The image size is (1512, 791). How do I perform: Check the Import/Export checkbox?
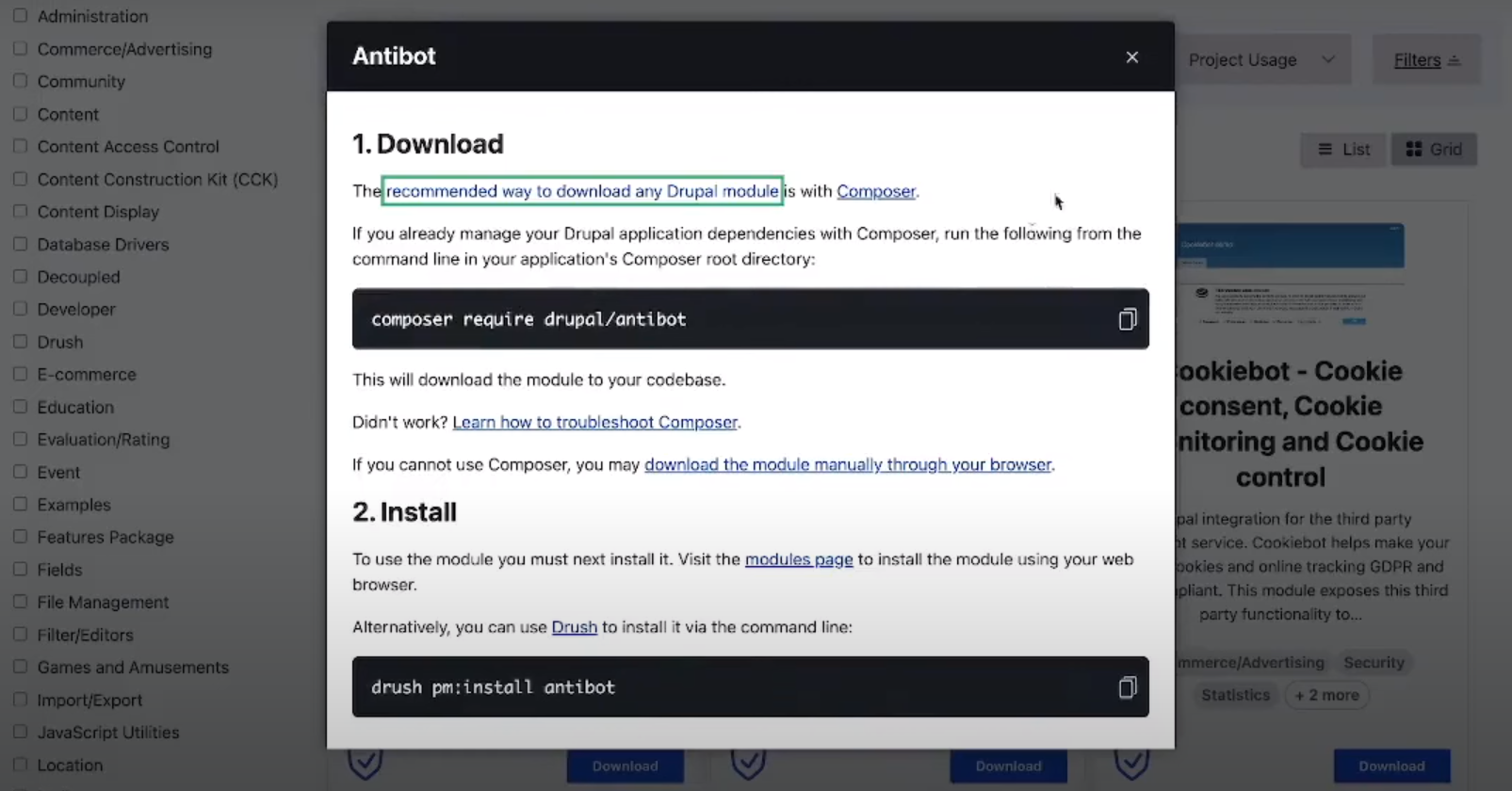[x=20, y=700]
